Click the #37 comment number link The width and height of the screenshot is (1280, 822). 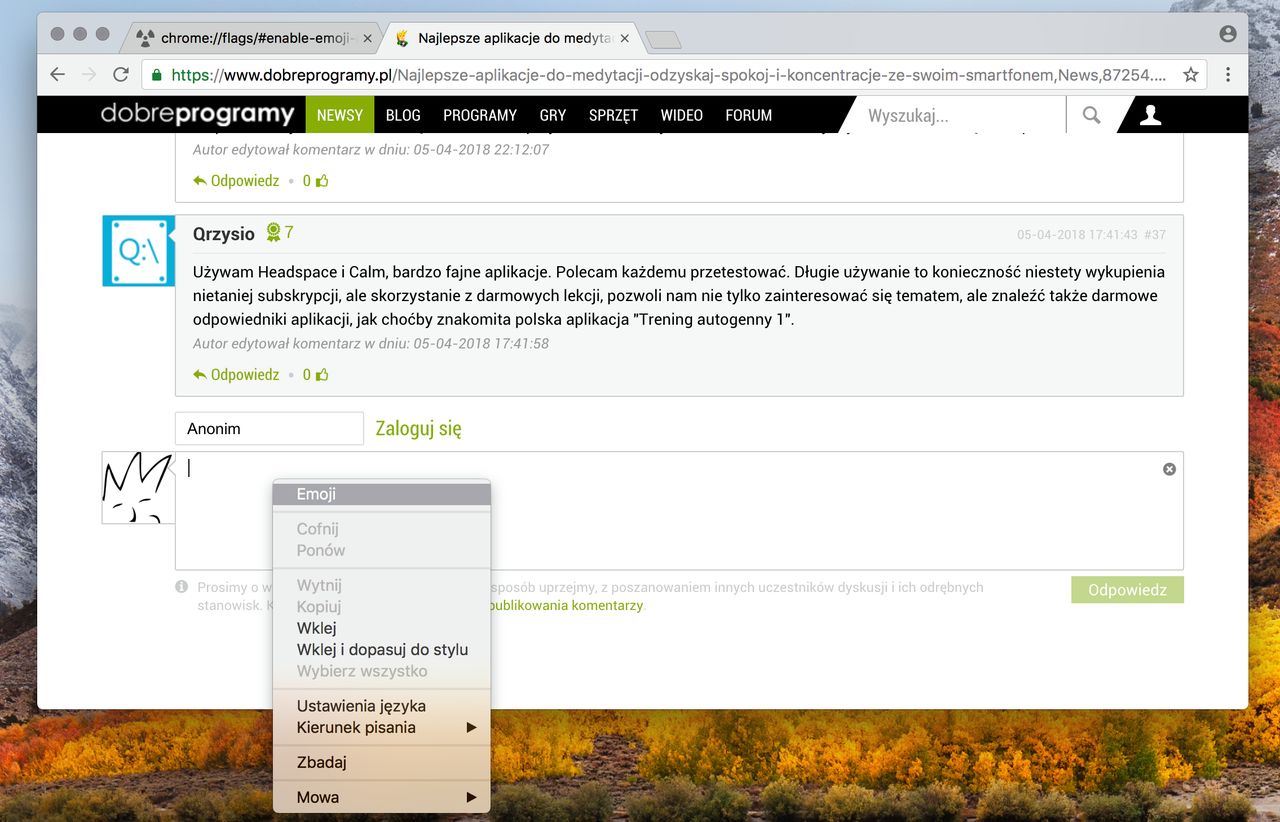click(x=1155, y=234)
